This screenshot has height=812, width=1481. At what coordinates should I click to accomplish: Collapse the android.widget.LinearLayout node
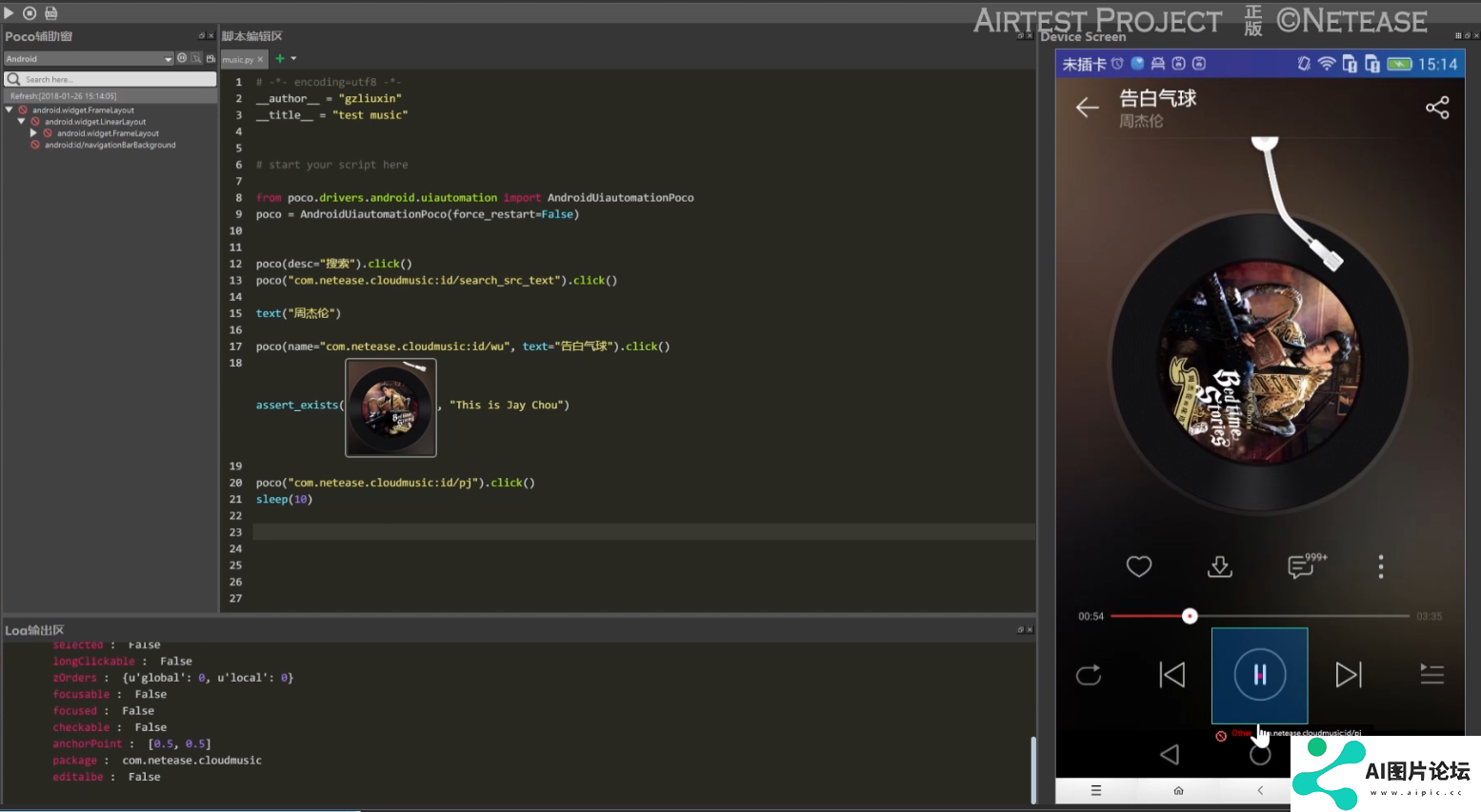pyautogui.click(x=21, y=121)
